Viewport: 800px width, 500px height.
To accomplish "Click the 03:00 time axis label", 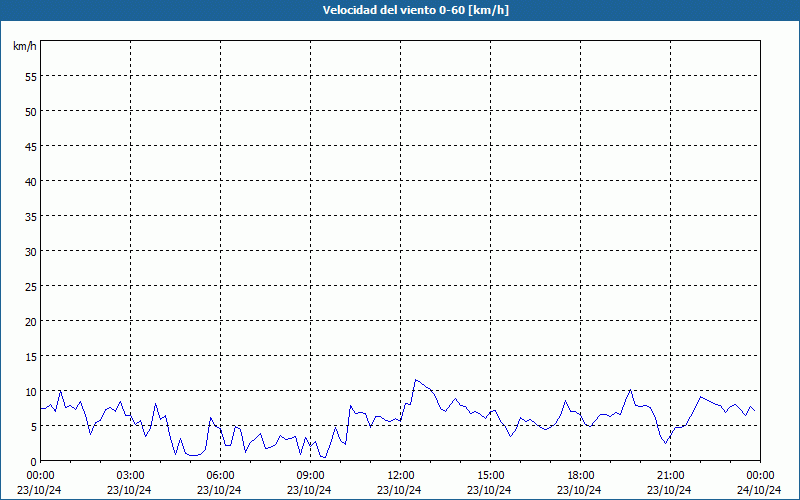I will pos(131,476).
